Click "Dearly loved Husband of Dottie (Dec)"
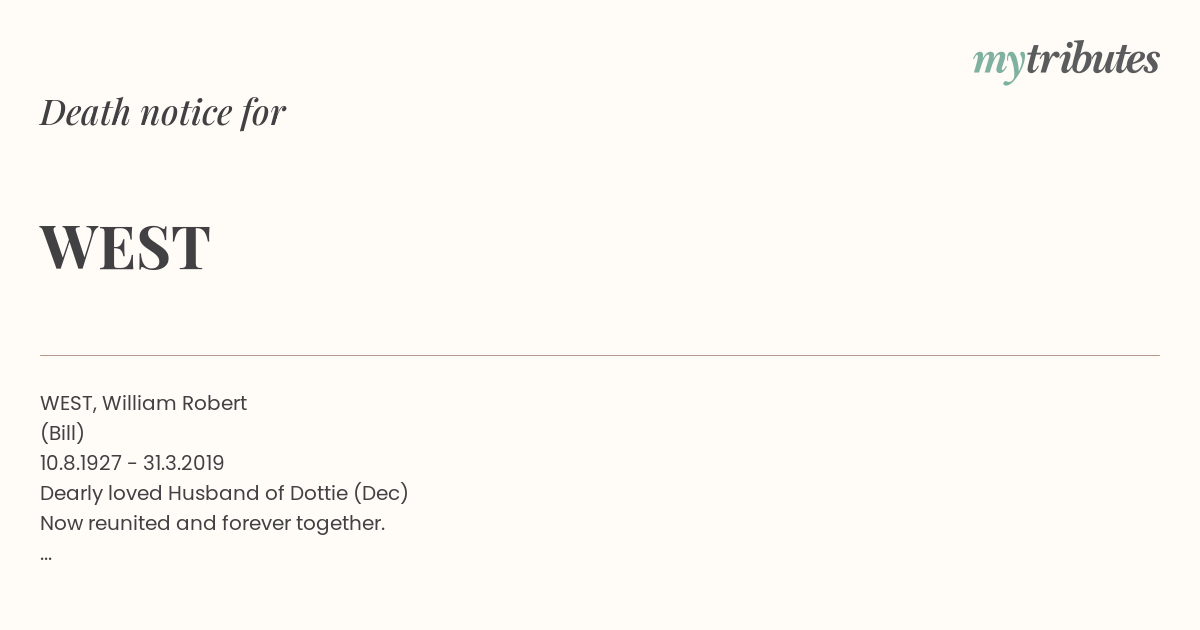The image size is (1200, 630). (x=224, y=493)
